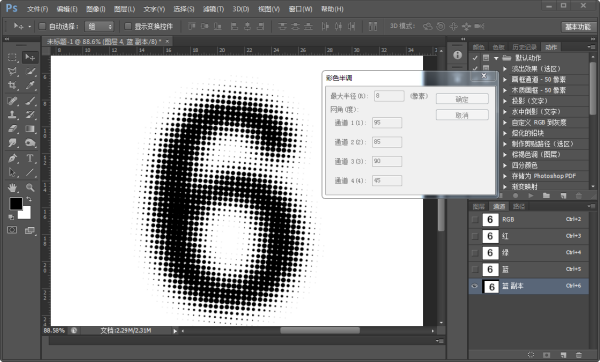Select the Rectangular Marquee tool
This screenshot has height=362, width=600.
click(x=12, y=57)
